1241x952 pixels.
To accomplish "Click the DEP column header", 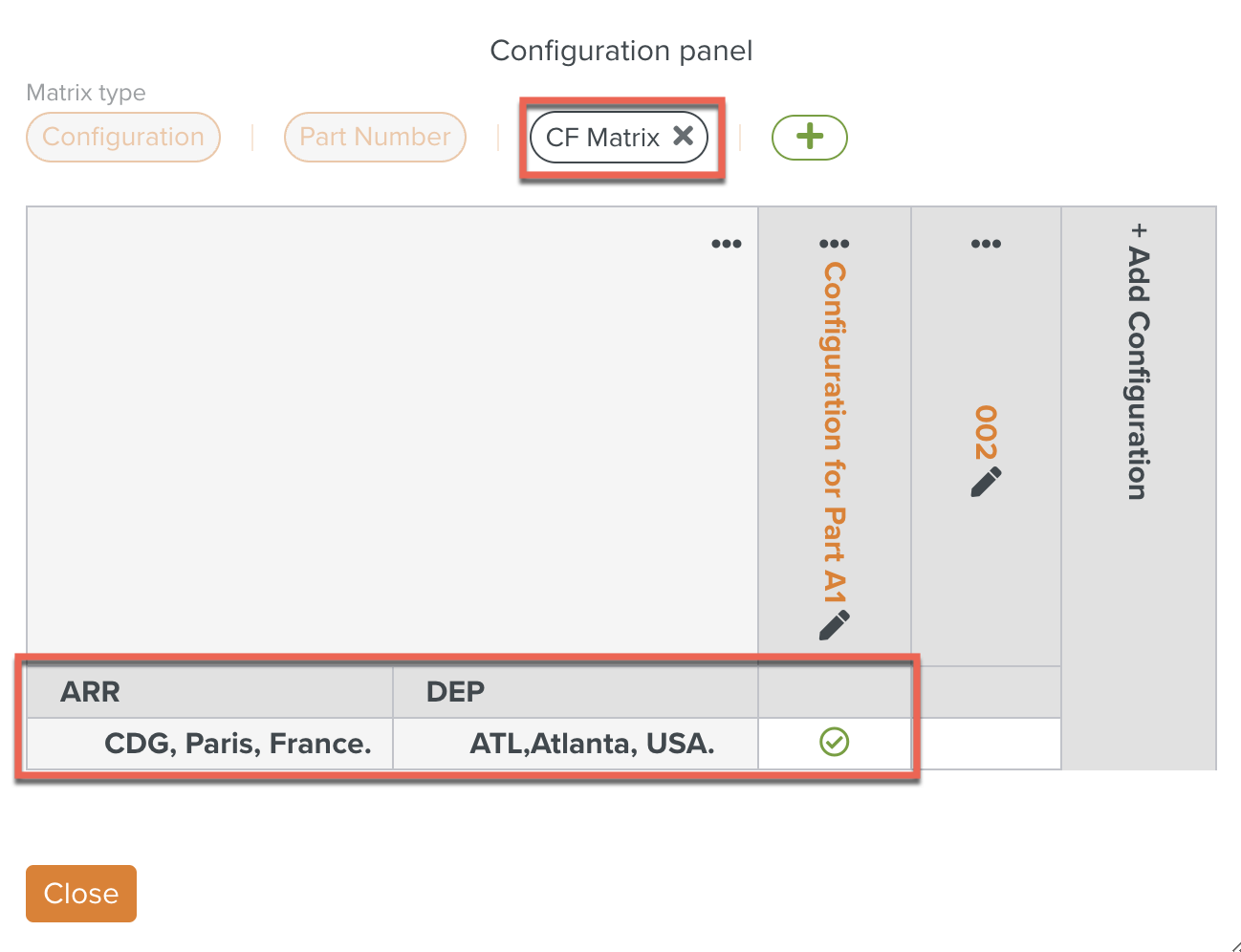I will coord(455,692).
